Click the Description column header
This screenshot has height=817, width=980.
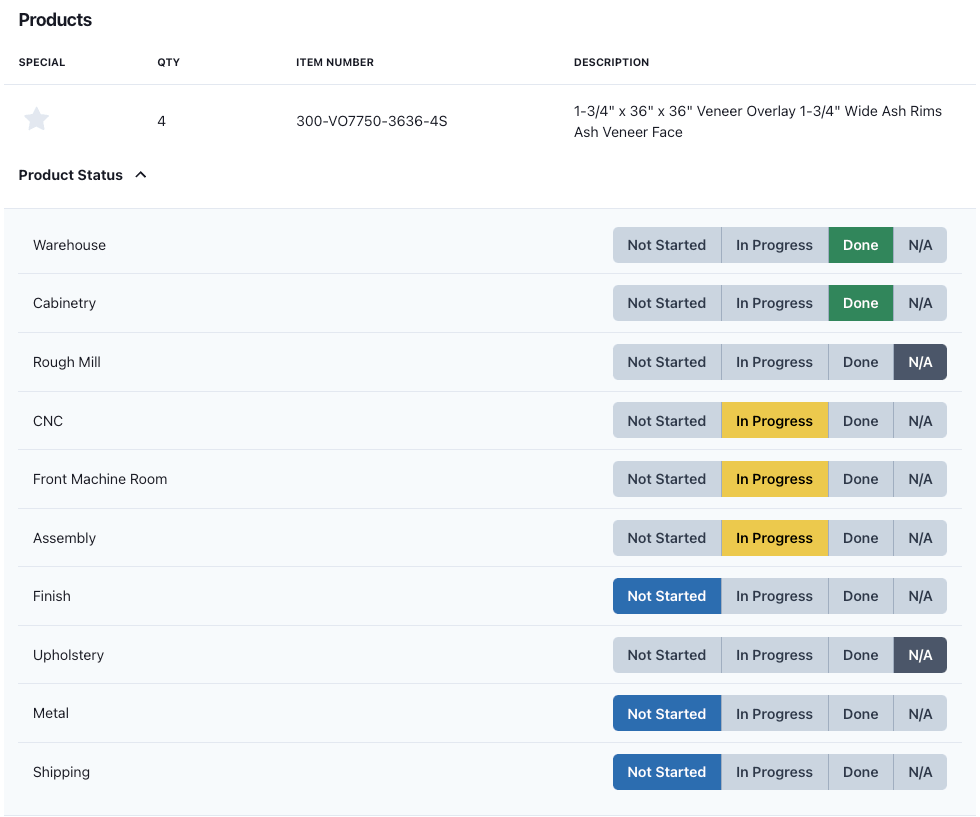[x=611, y=63]
